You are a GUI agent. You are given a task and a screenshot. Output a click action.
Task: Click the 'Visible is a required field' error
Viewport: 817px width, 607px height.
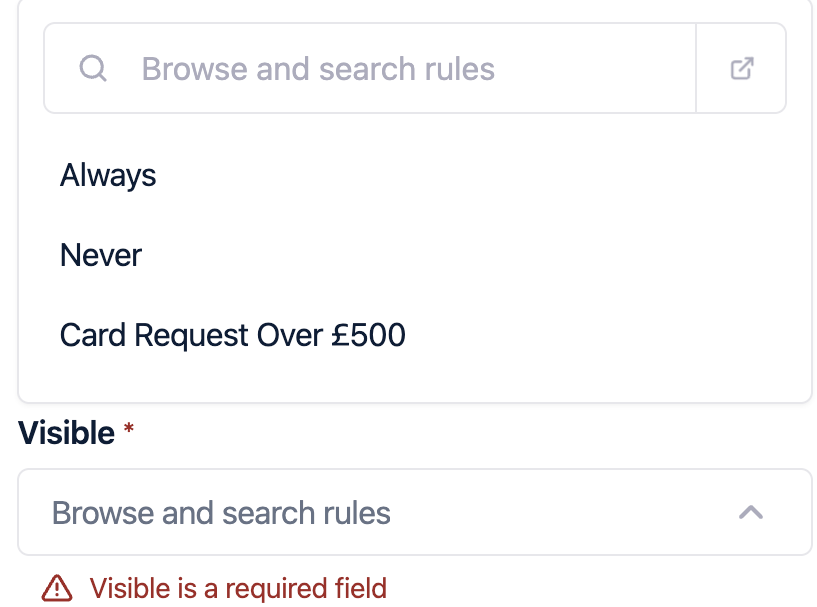coord(238,588)
